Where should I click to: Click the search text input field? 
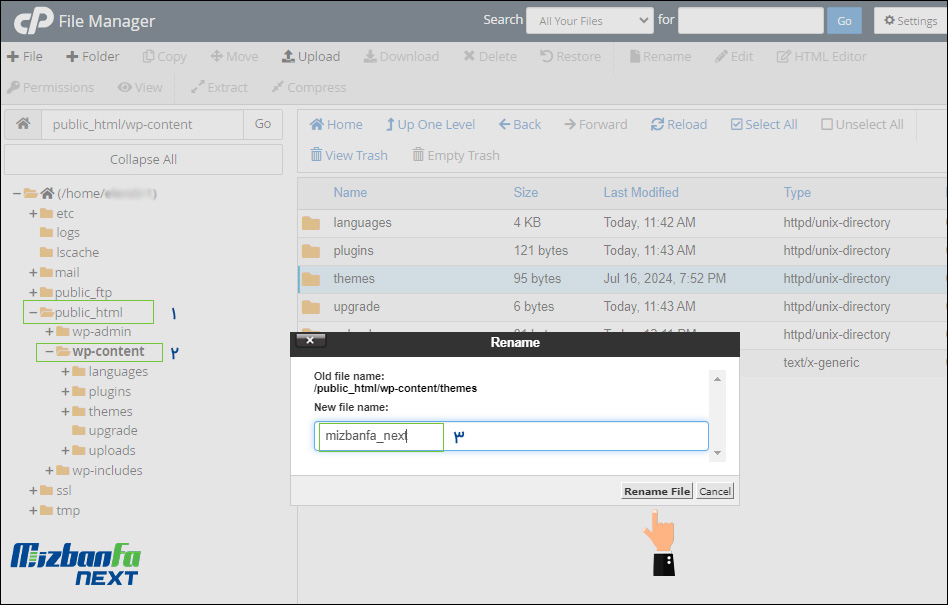coord(750,21)
